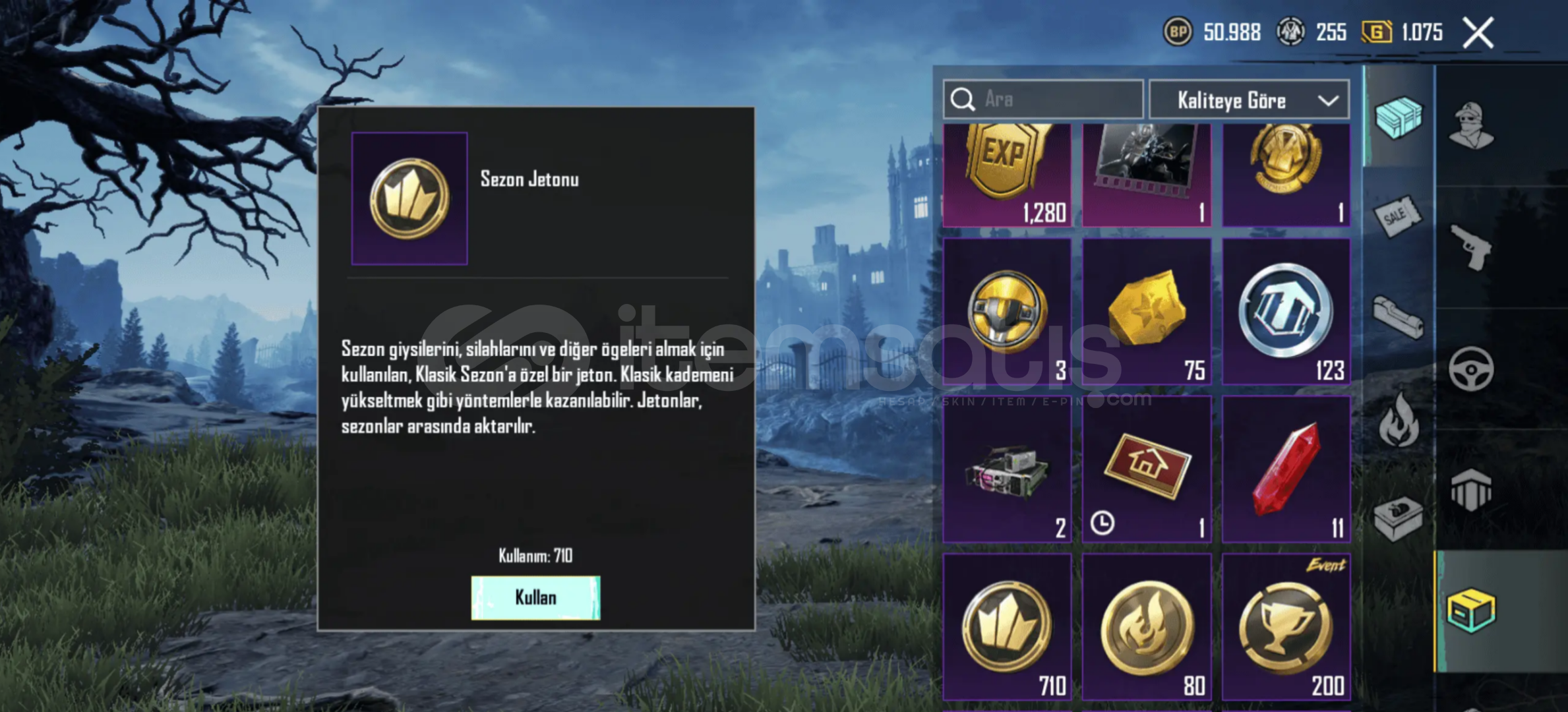This screenshot has width=1568, height=712.
Task: Open the vehicle steering wheel category
Action: pos(1471,369)
